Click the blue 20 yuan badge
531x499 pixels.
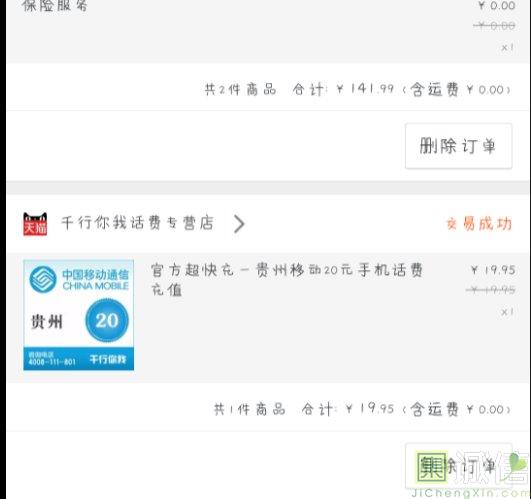pos(107,320)
